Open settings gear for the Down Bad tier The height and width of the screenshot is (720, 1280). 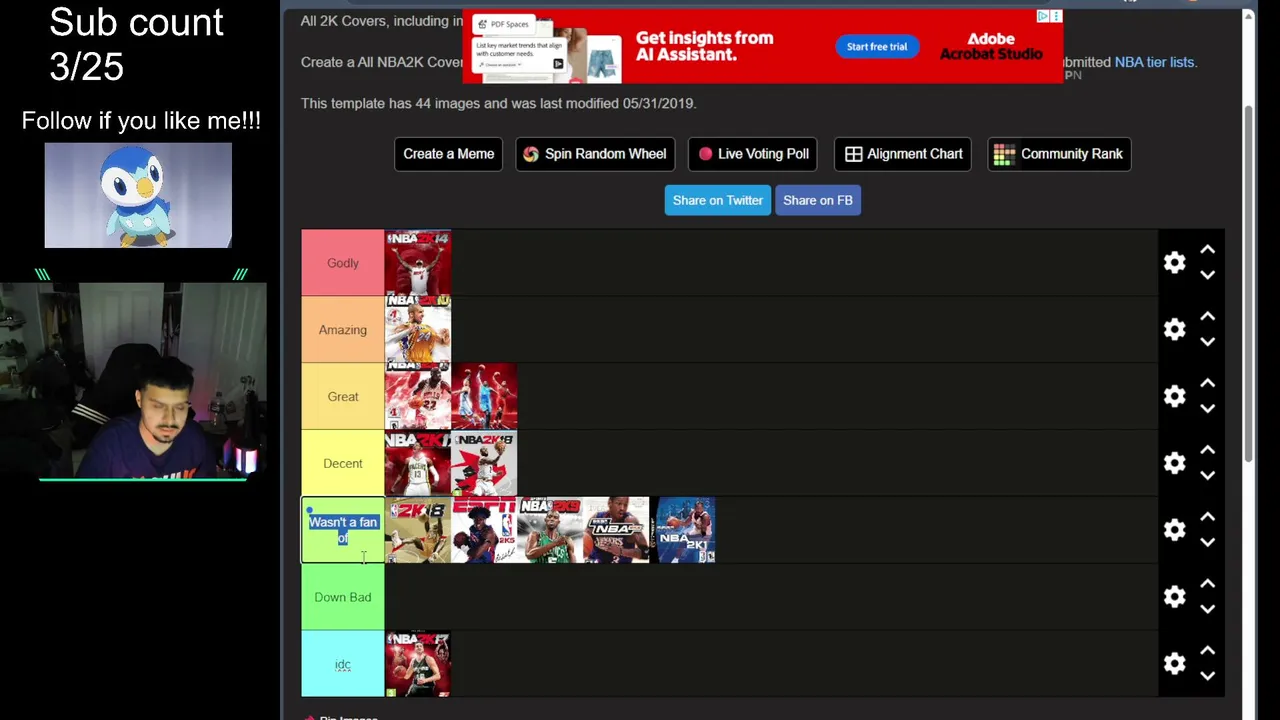1174,597
